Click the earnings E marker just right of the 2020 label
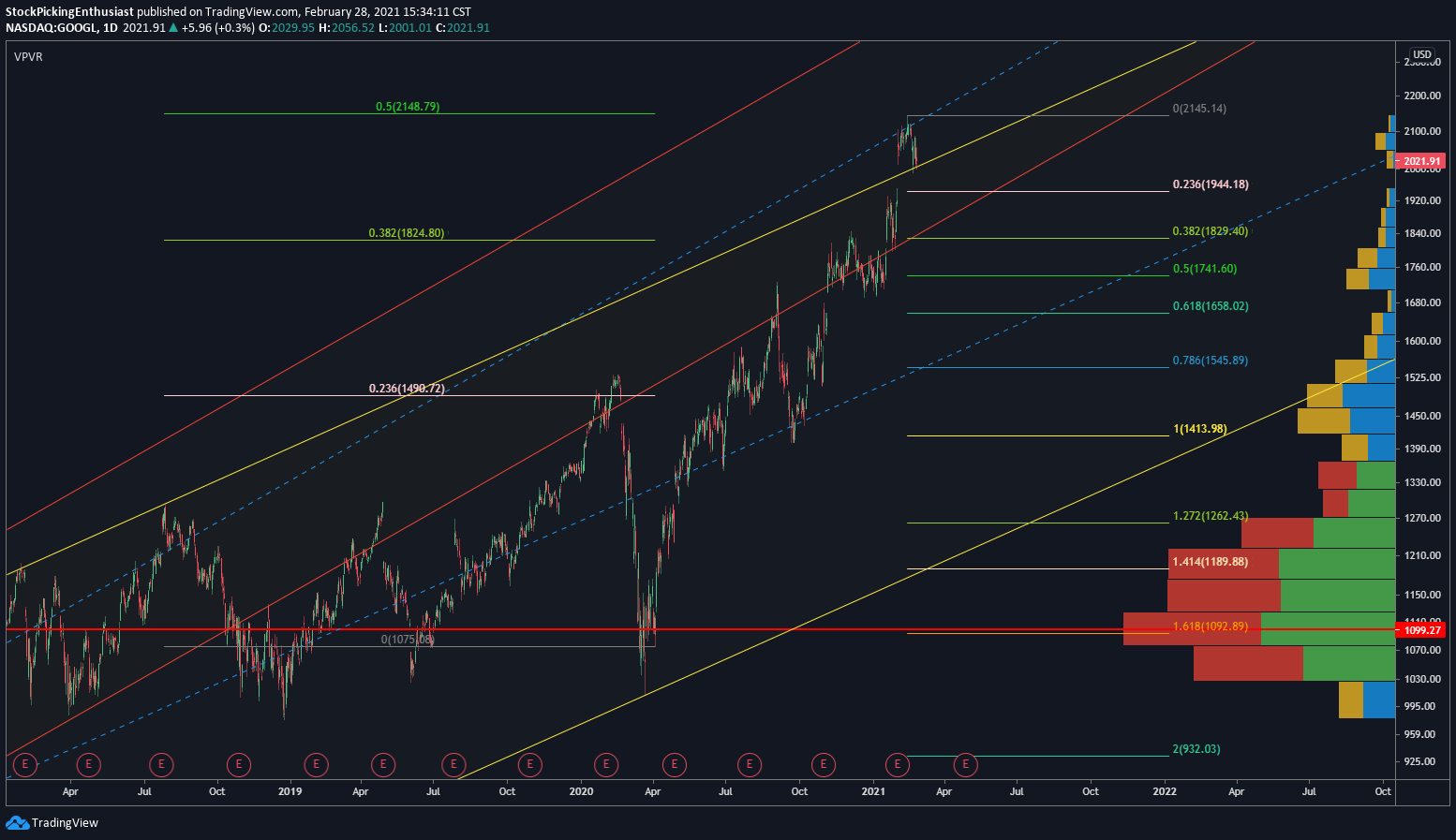This screenshot has height=840, width=1456. [x=606, y=765]
